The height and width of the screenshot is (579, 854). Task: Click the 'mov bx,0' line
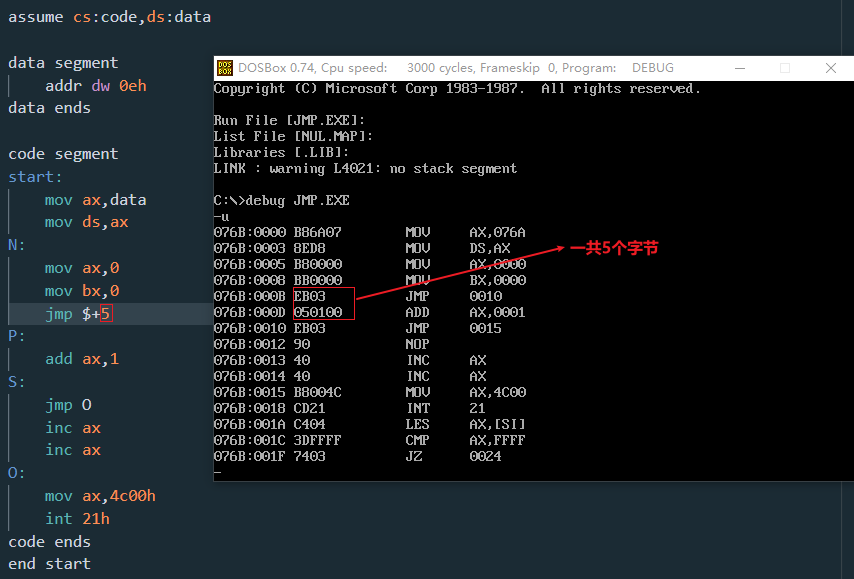[x=82, y=291]
